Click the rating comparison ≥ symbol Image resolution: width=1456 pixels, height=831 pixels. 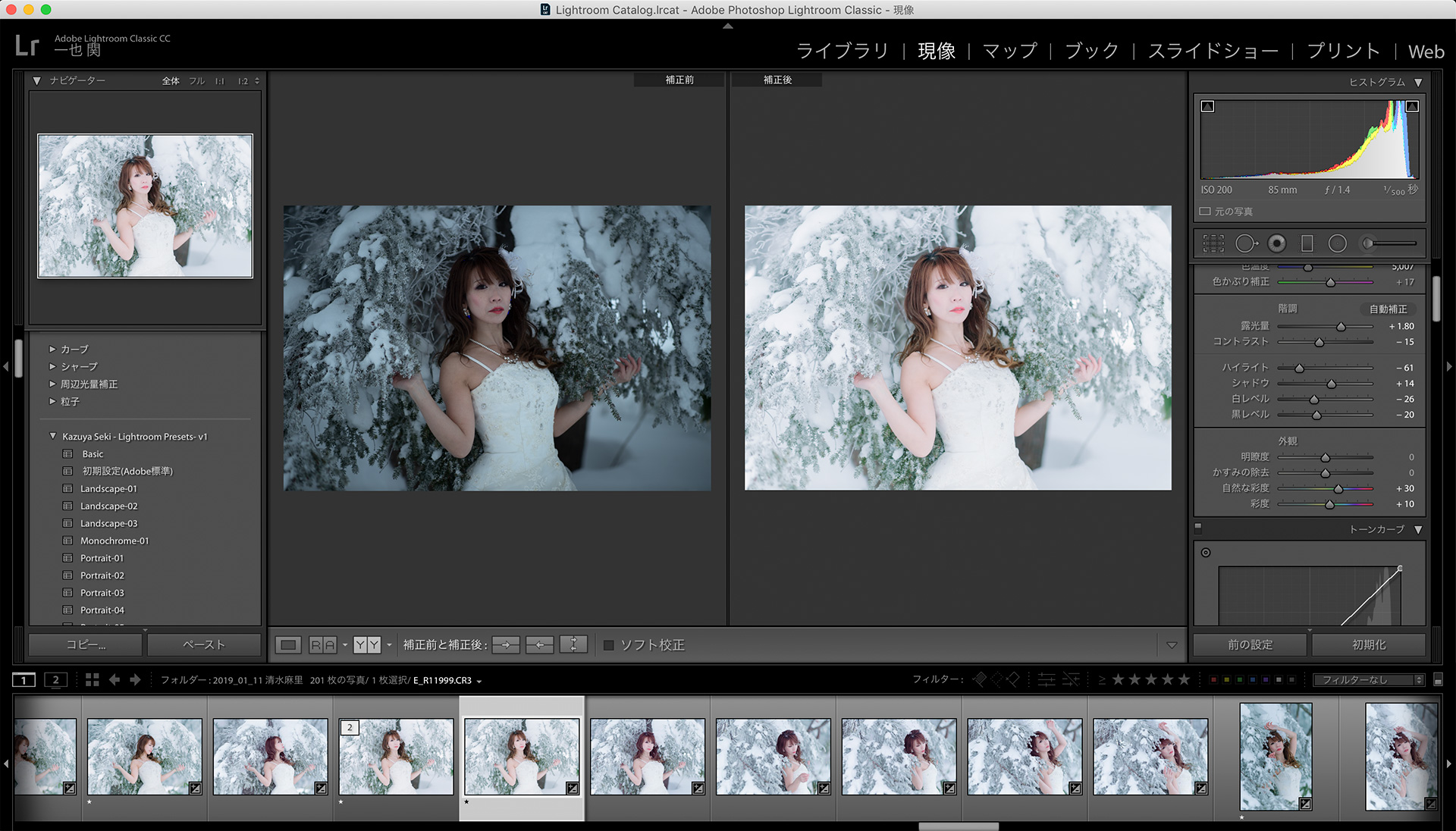coord(1102,680)
